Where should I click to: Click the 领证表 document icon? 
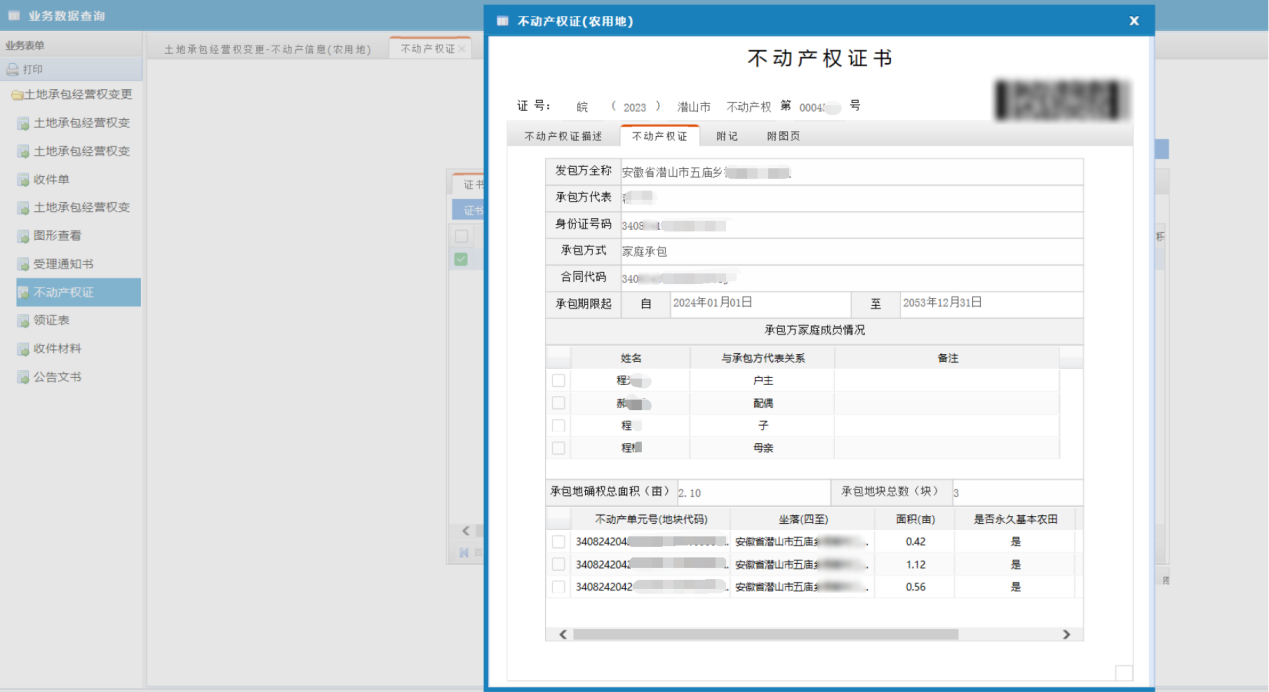[x=23, y=321]
